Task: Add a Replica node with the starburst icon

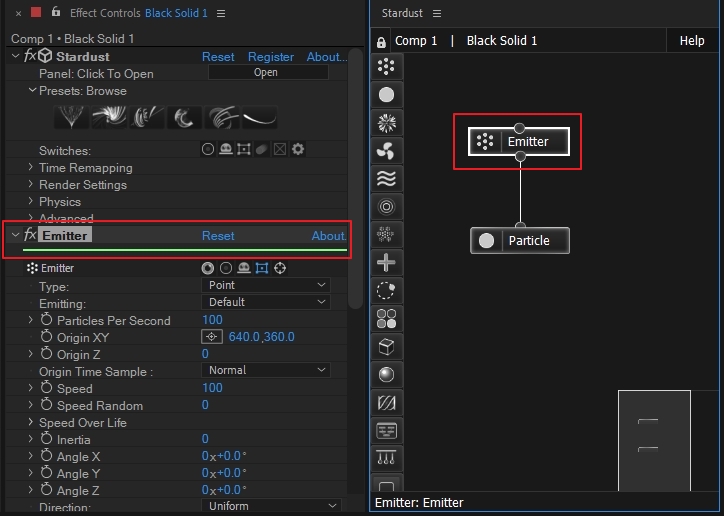Action: point(386,123)
